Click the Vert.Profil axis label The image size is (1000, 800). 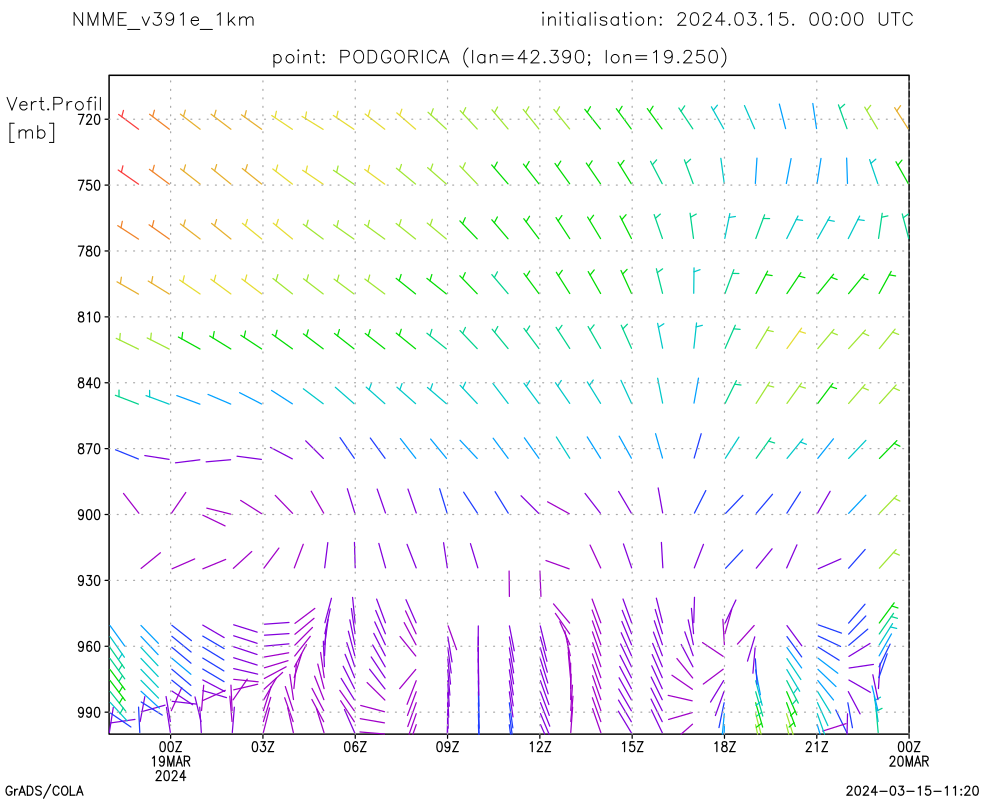(54, 104)
